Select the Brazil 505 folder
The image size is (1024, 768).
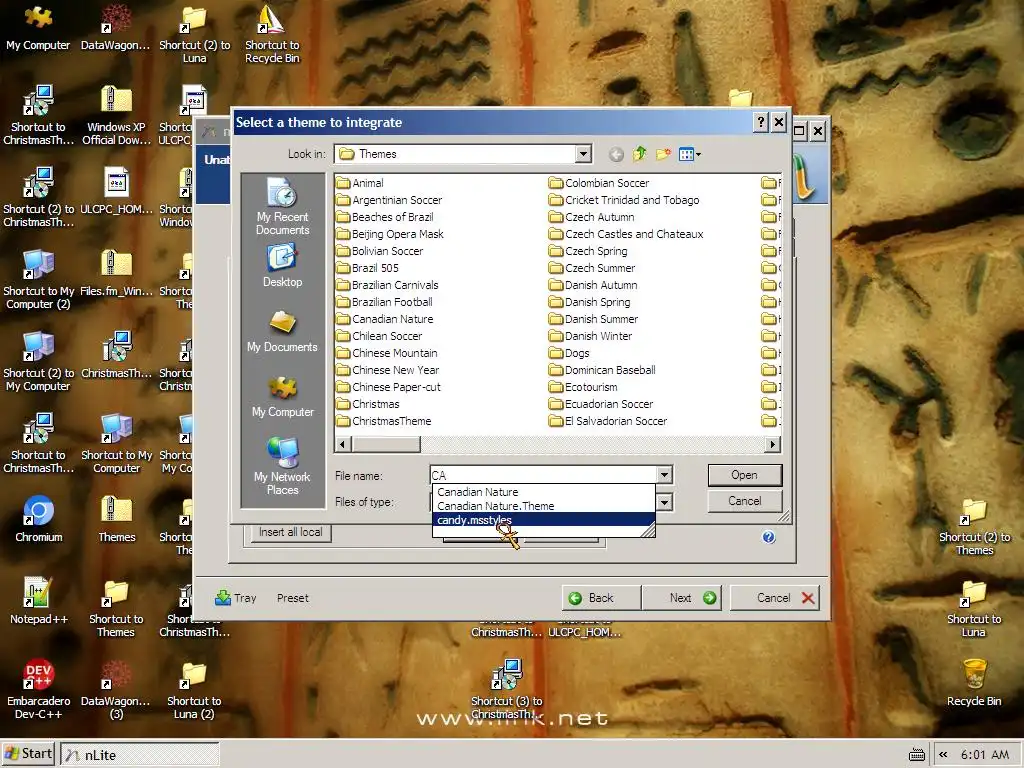[x=368, y=268]
